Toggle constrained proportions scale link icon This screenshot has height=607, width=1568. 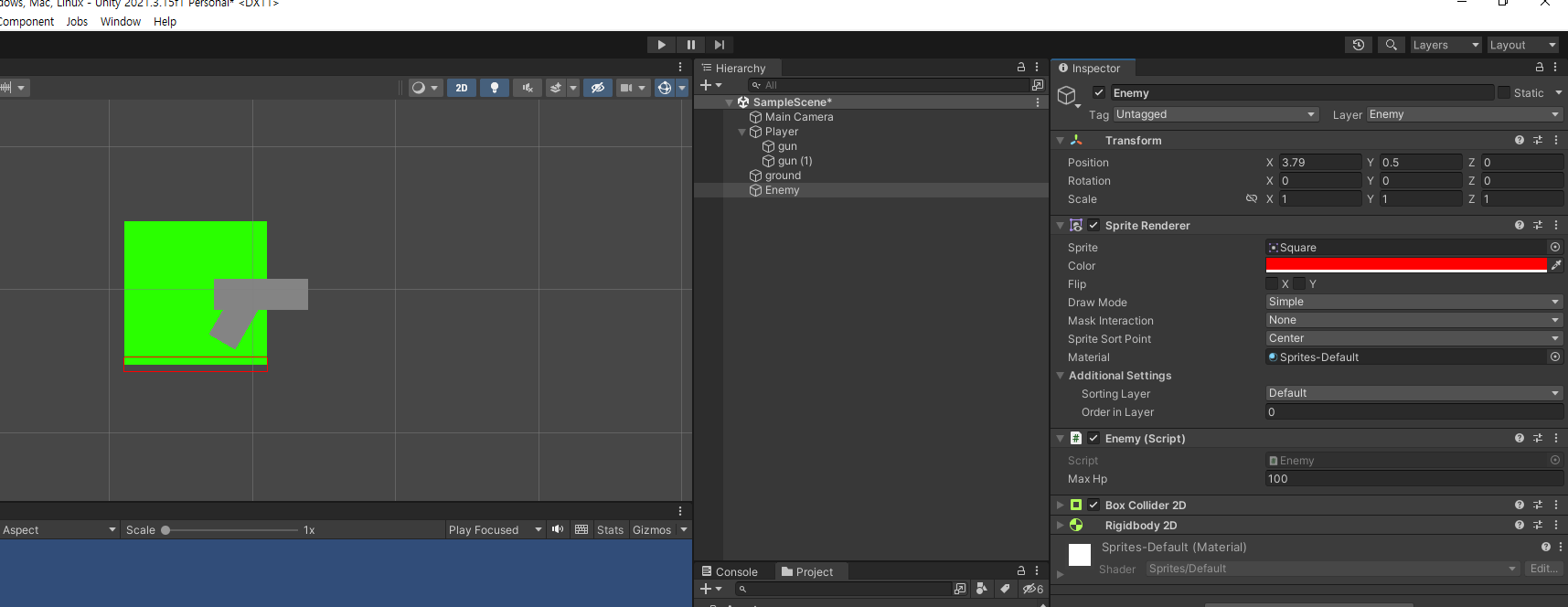point(1252,198)
